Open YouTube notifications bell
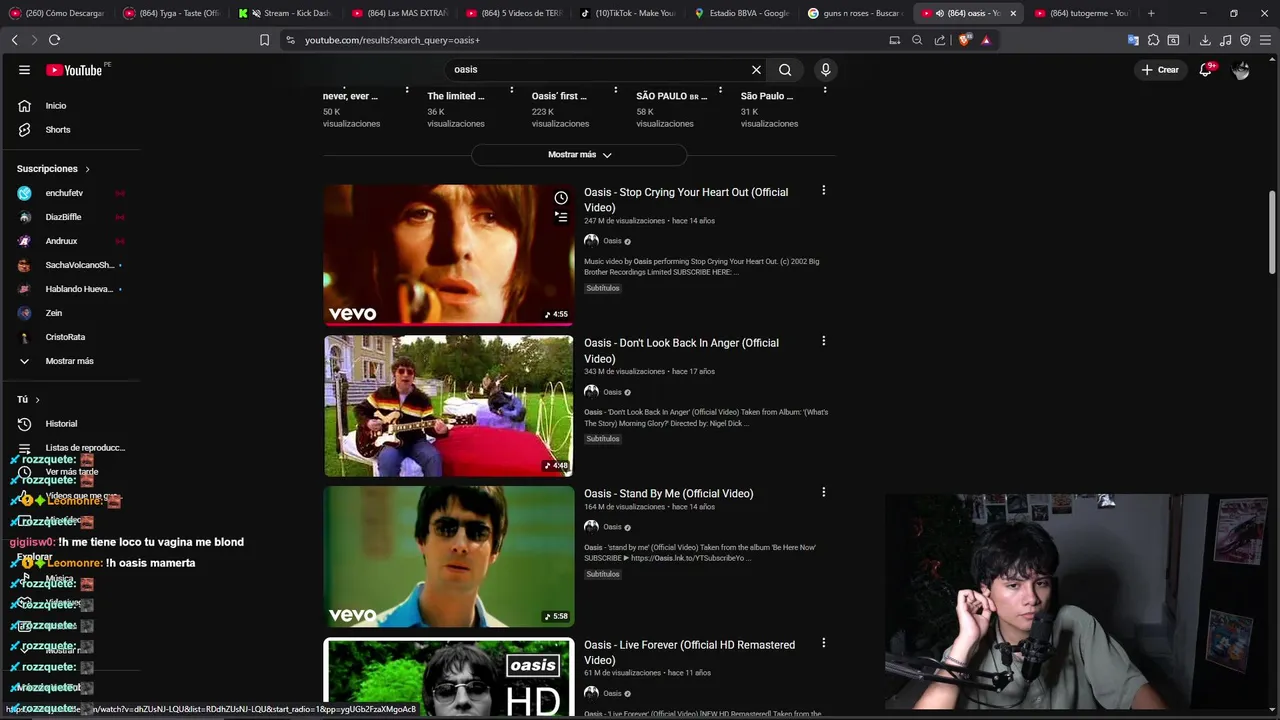The height and width of the screenshot is (720, 1280). coord(1206,70)
